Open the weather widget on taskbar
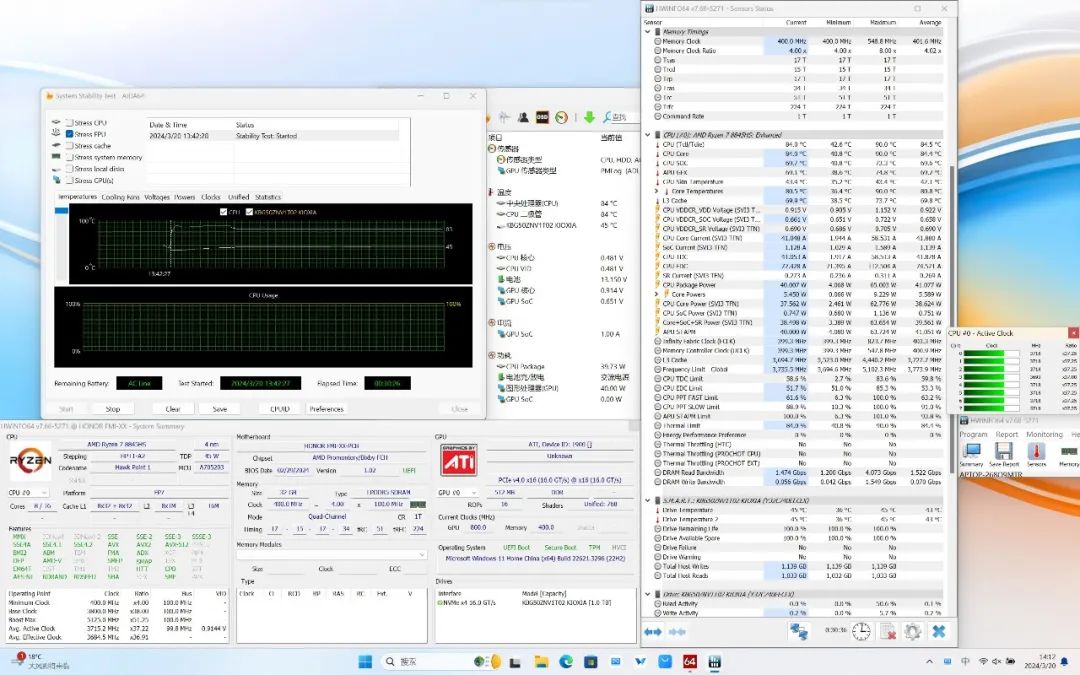The height and width of the screenshot is (675, 1080). click(41, 661)
